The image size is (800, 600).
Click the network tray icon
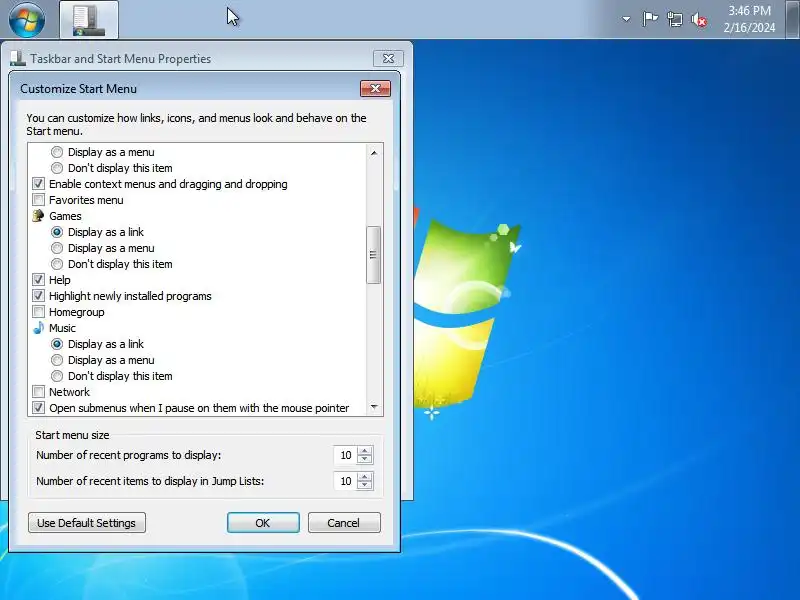tap(674, 20)
